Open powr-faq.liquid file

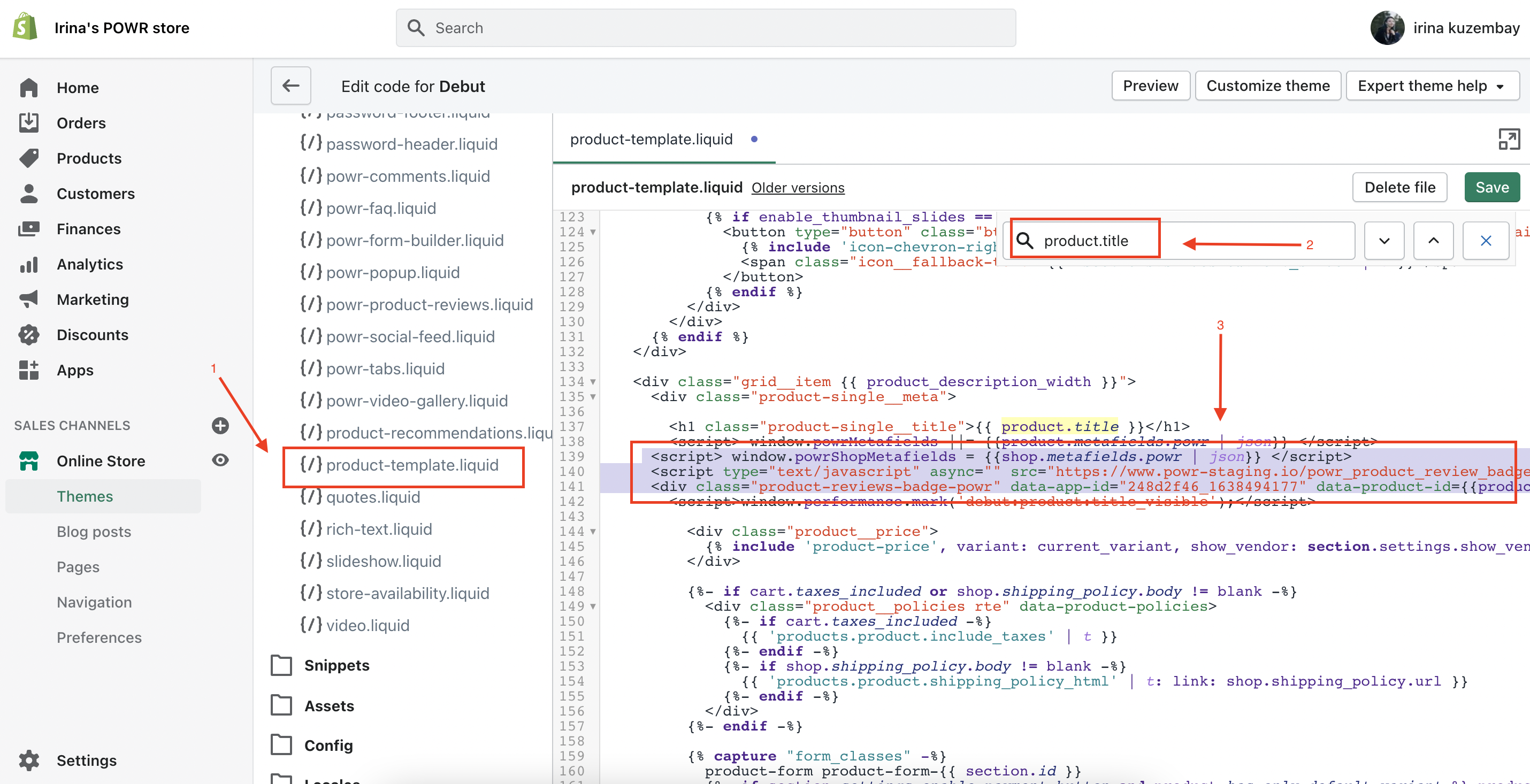368,208
